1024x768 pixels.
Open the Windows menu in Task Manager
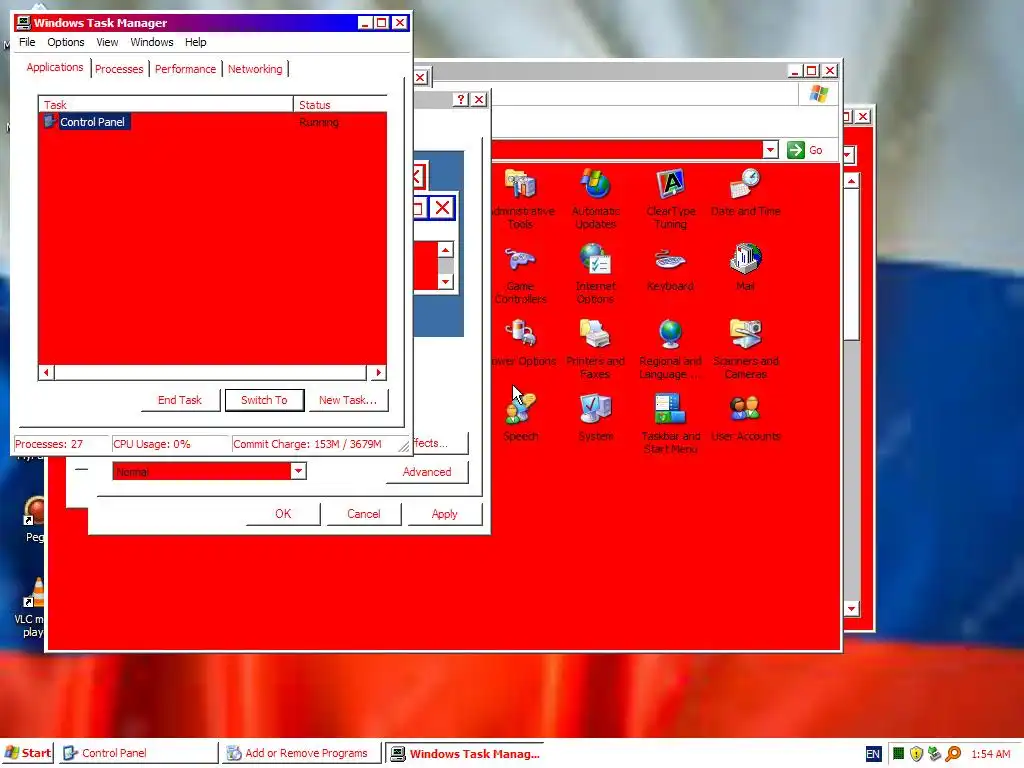coord(152,42)
